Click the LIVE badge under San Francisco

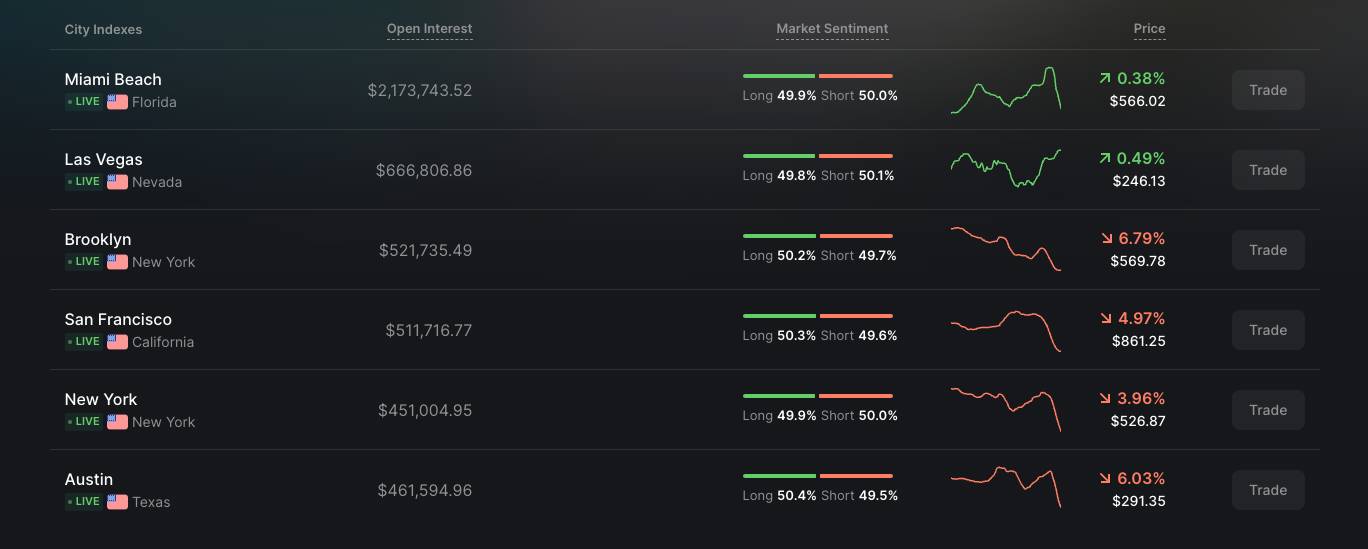(84, 342)
